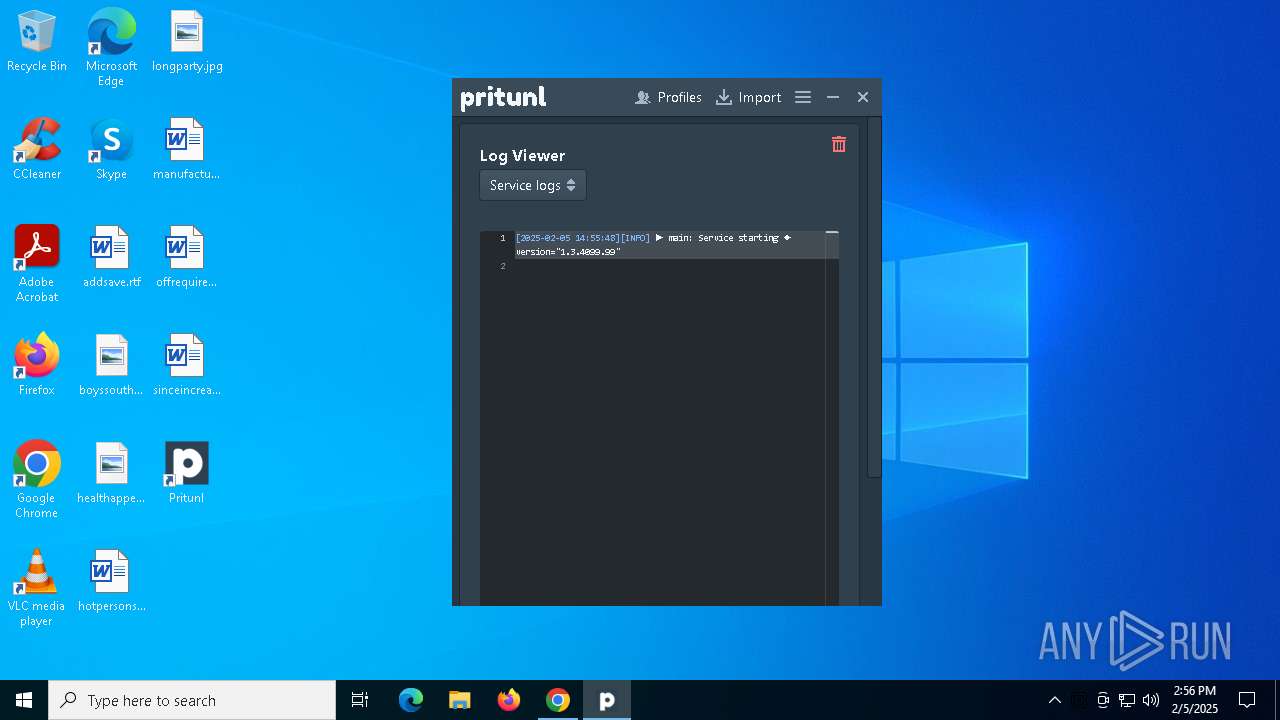This screenshot has height=720, width=1280.
Task: Click the Log Viewer heading
Action: coord(522,155)
